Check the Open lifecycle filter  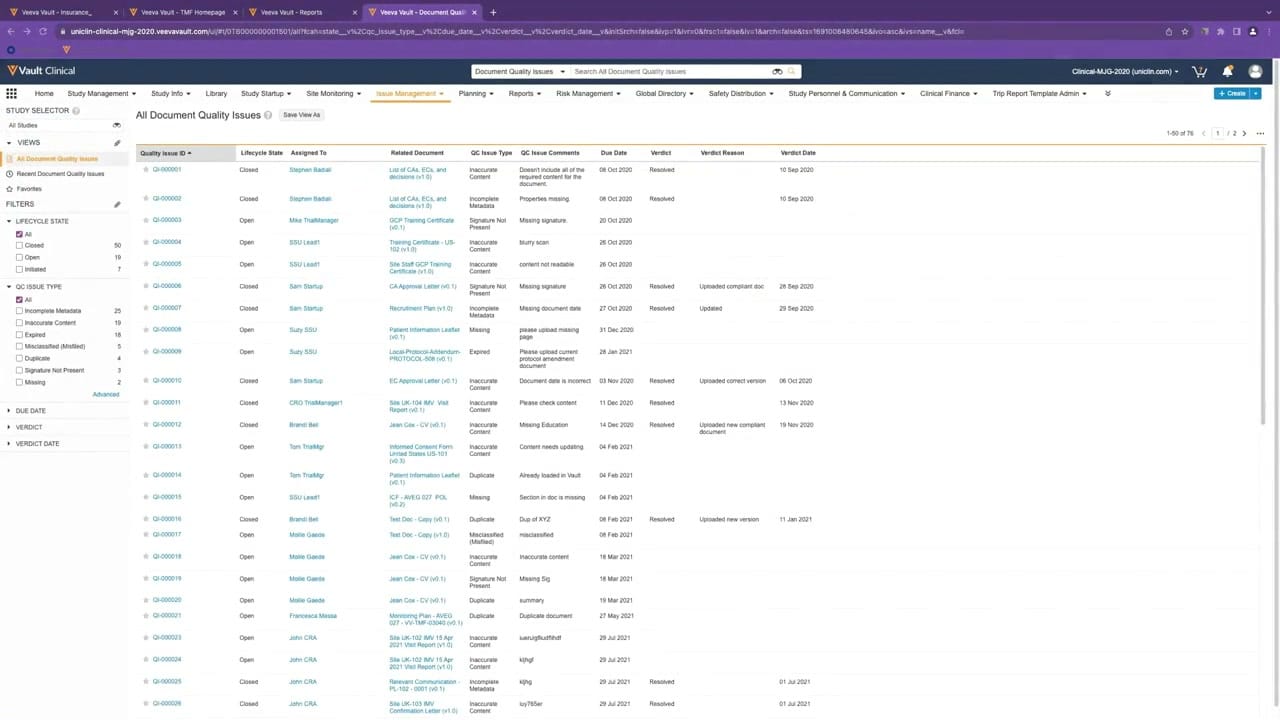(19, 257)
